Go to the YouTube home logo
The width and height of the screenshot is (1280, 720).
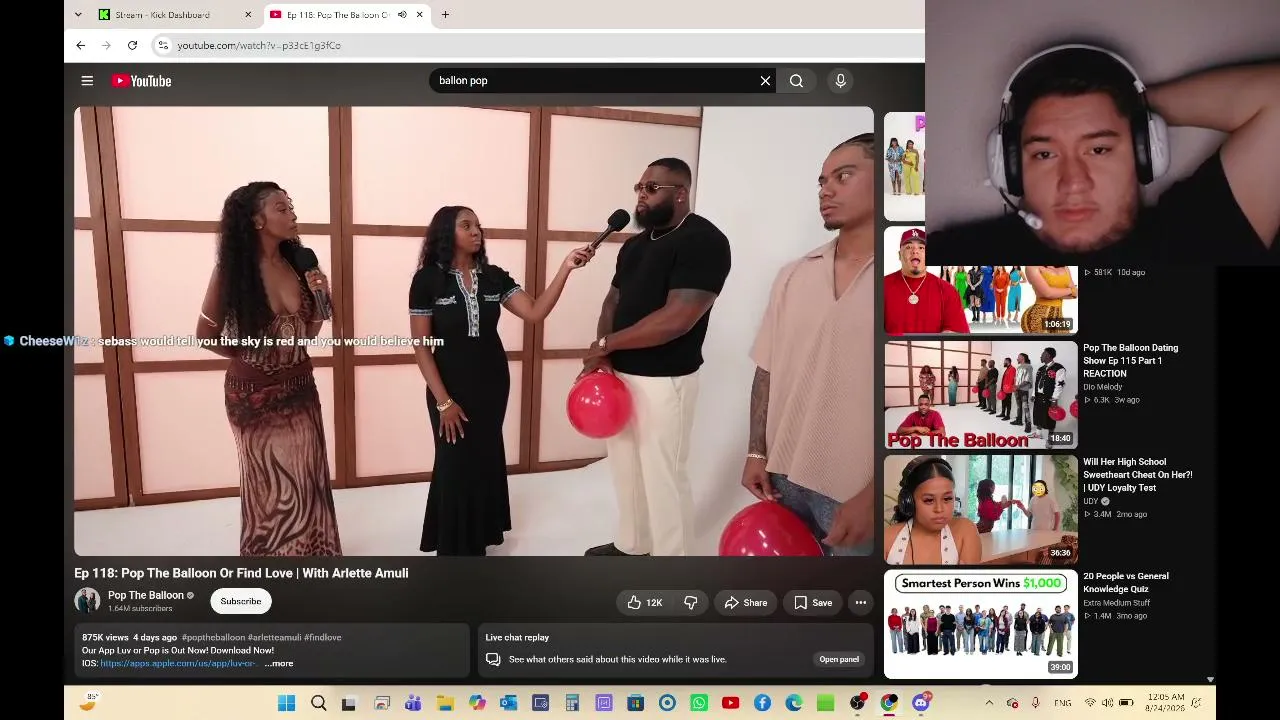pos(141,81)
